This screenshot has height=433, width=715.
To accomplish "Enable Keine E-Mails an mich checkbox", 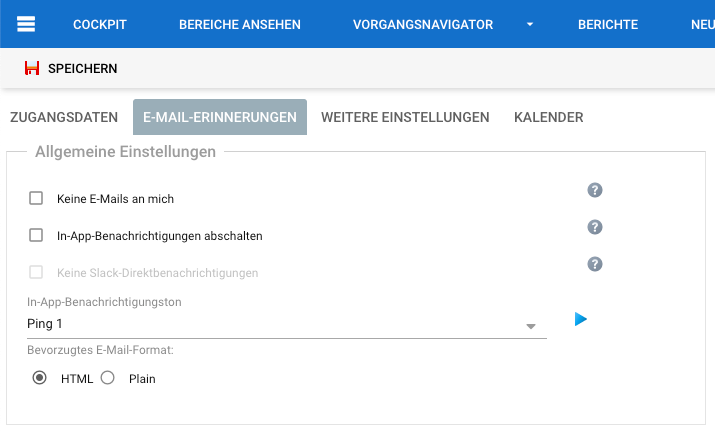I will point(36,199).
